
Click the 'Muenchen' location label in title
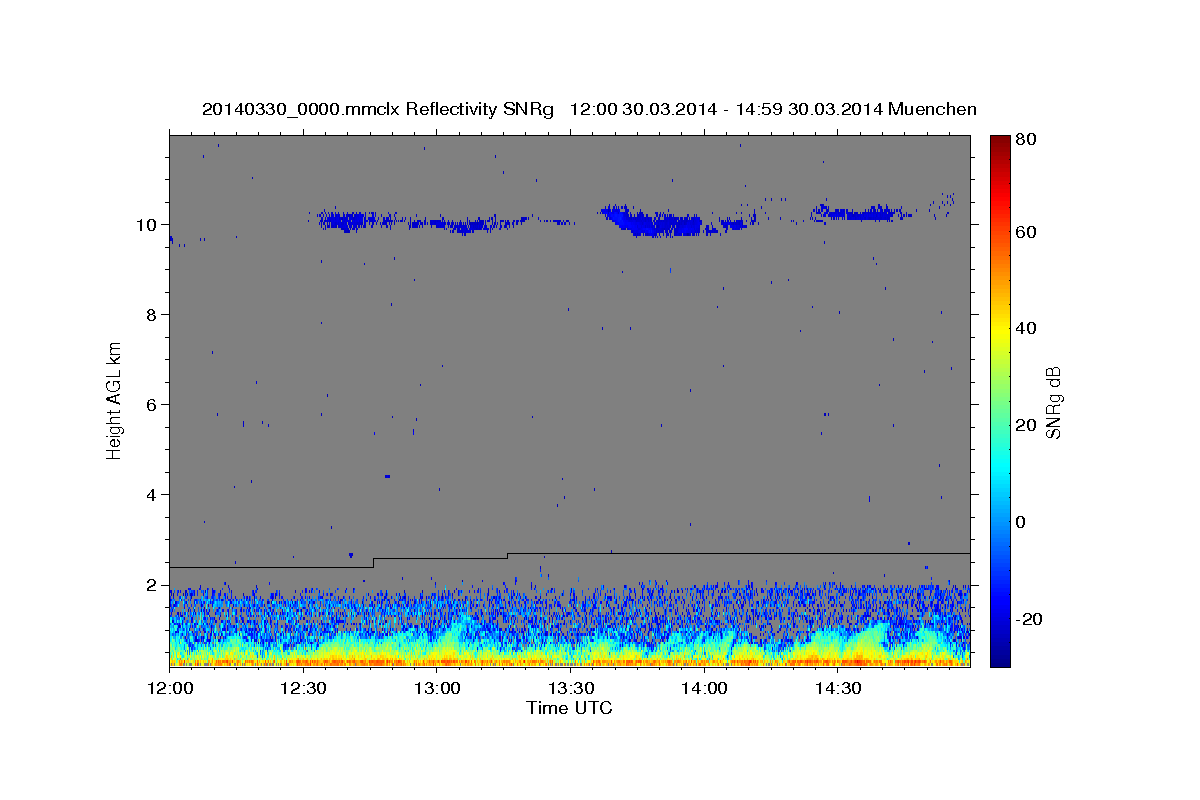pyautogui.click(x=932, y=109)
